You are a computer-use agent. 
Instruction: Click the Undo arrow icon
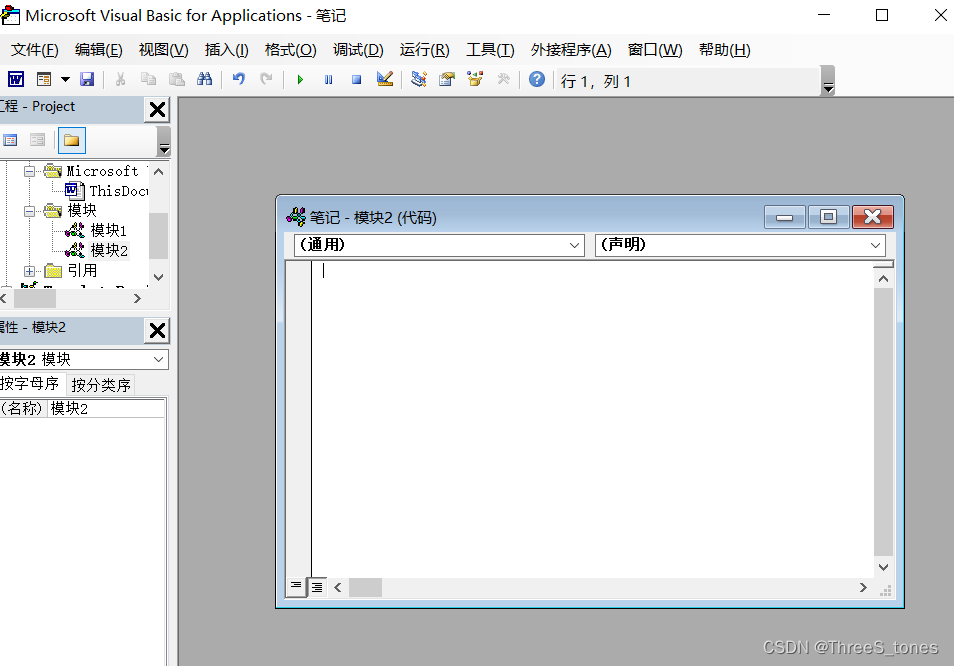[x=238, y=79]
